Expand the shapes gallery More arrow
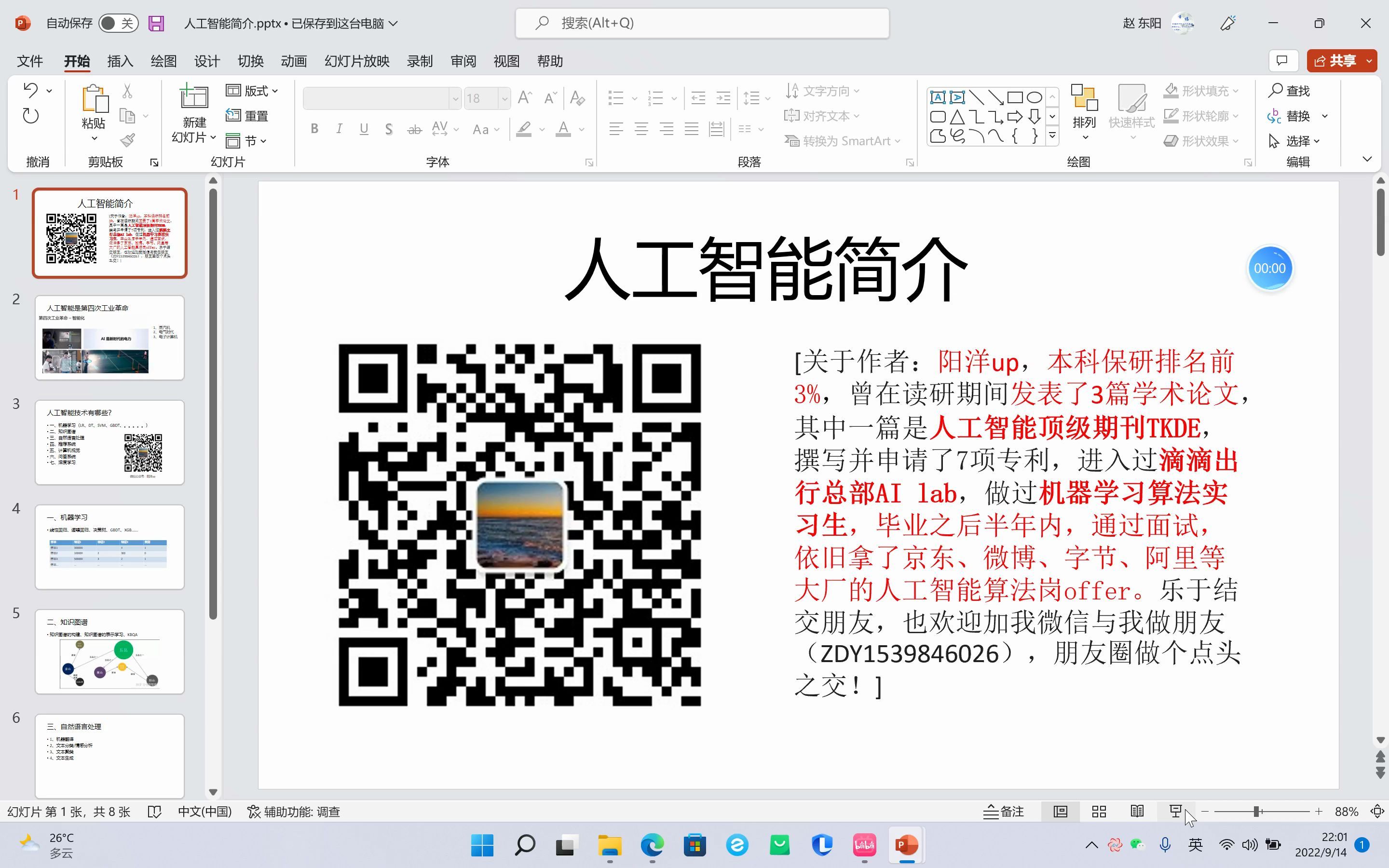The height and width of the screenshot is (868, 1389). [1052, 136]
